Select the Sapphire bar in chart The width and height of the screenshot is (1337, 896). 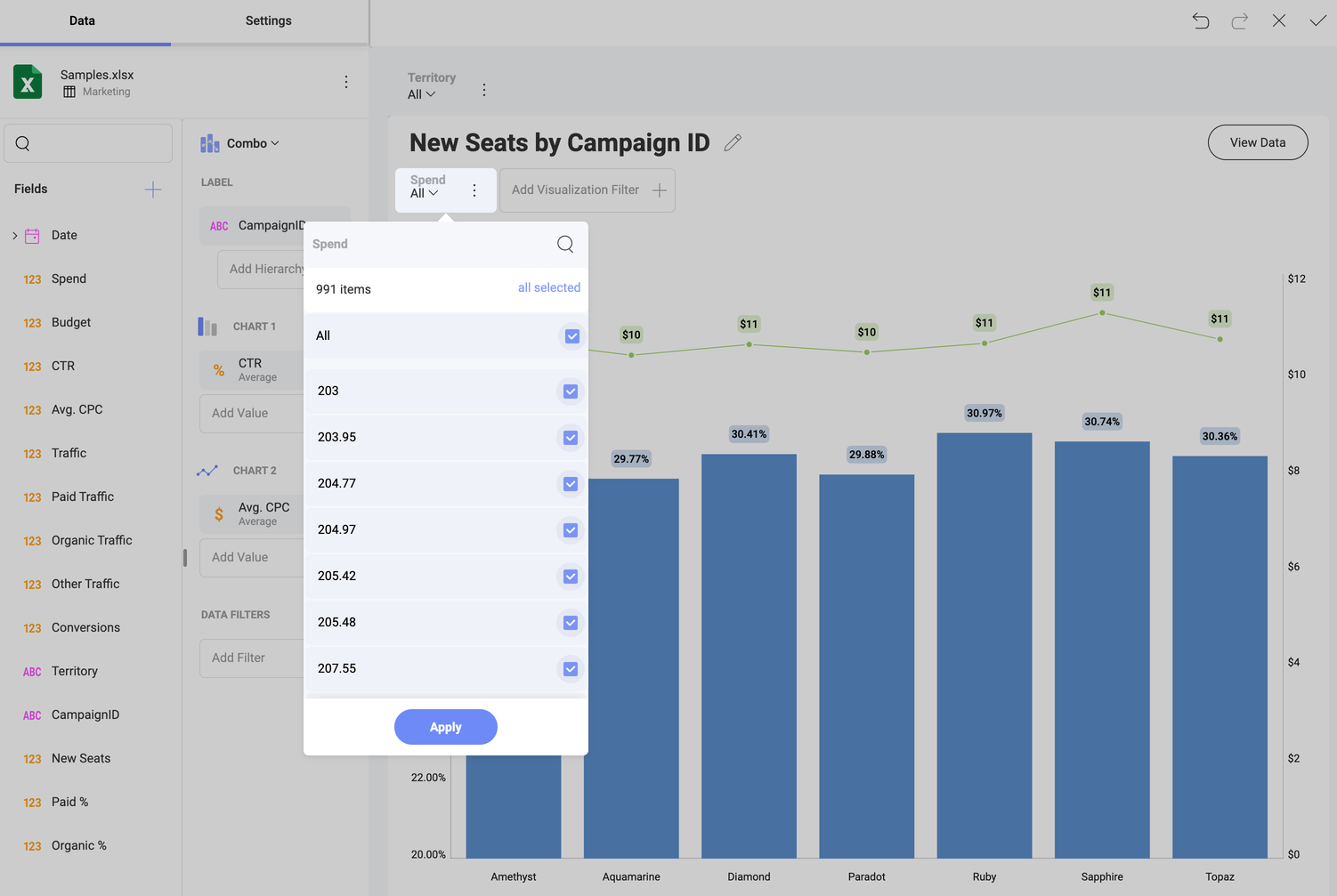[x=1102, y=650]
